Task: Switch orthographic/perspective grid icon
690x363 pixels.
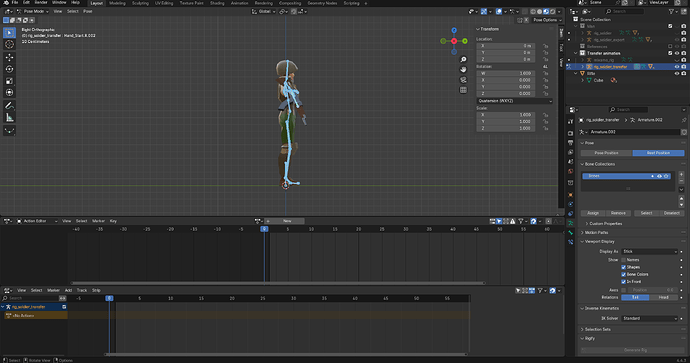Action: pos(463,90)
